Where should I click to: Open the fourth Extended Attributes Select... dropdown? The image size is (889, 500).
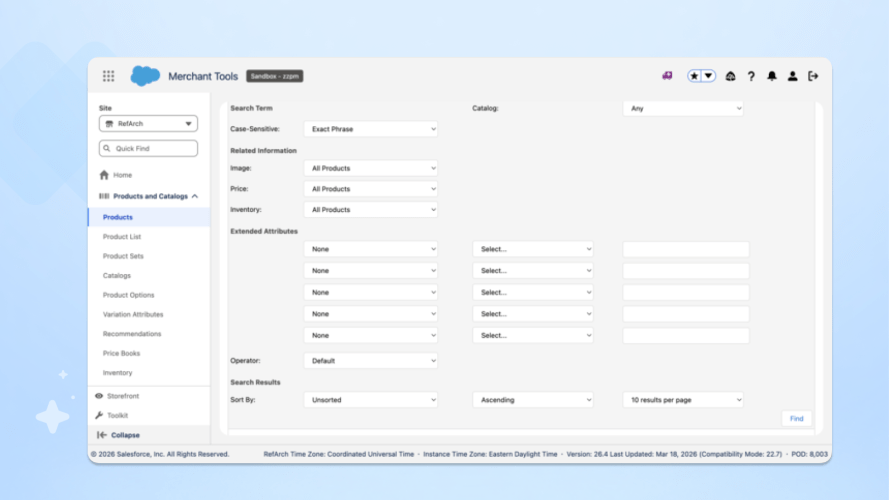click(533, 314)
